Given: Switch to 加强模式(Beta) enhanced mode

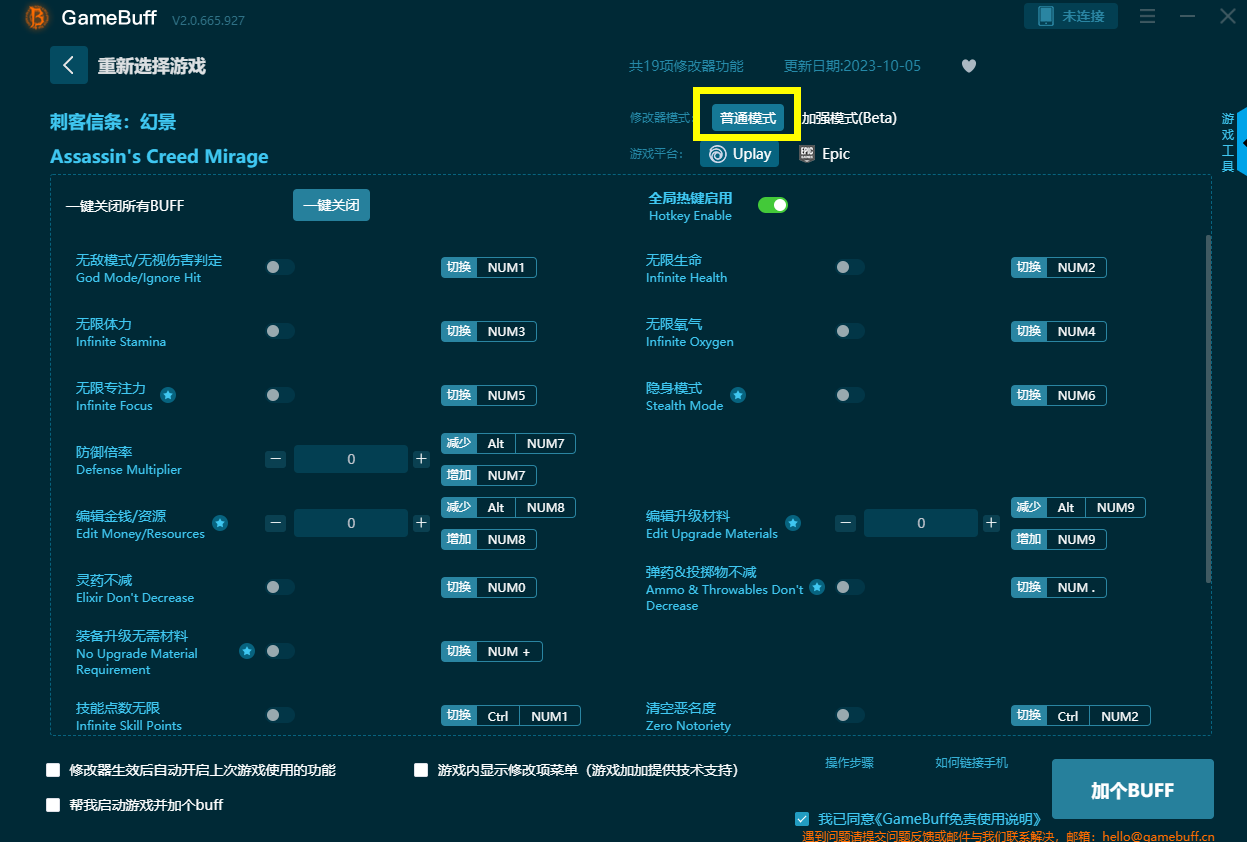Looking at the screenshot, I should [849, 118].
